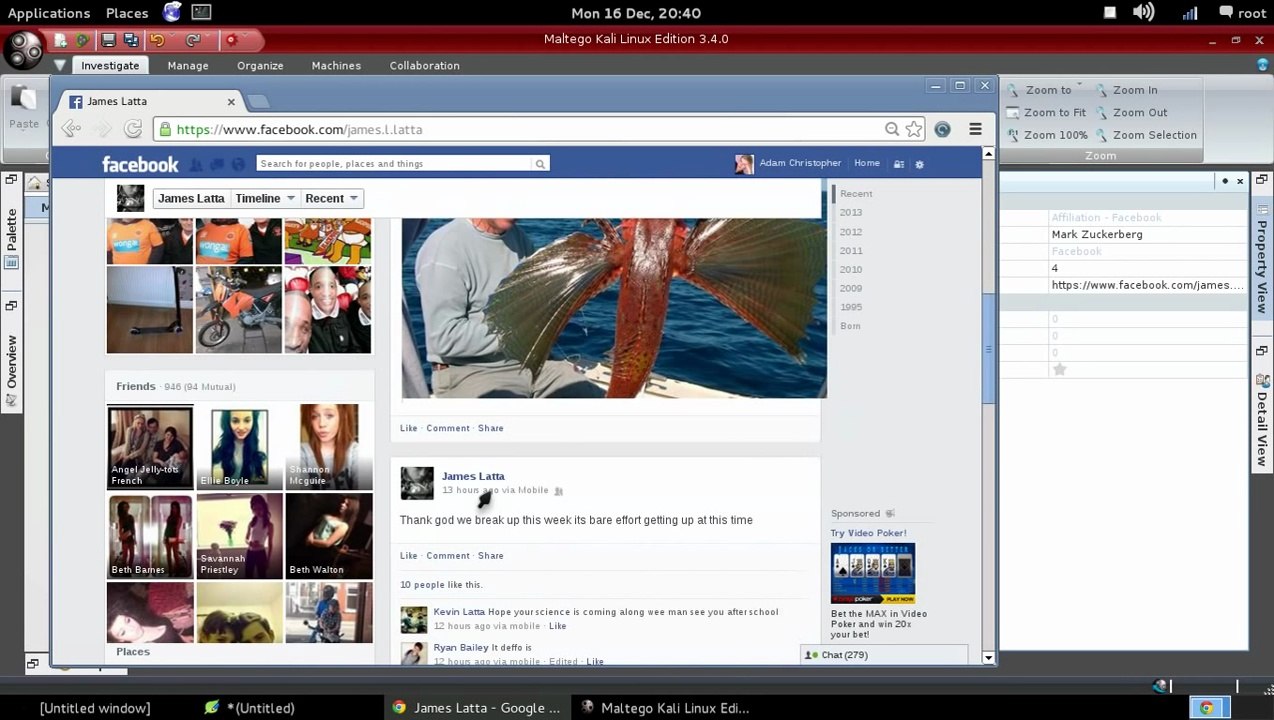Open the Manage tab
Screen dimensions: 1274x720
click(188, 65)
